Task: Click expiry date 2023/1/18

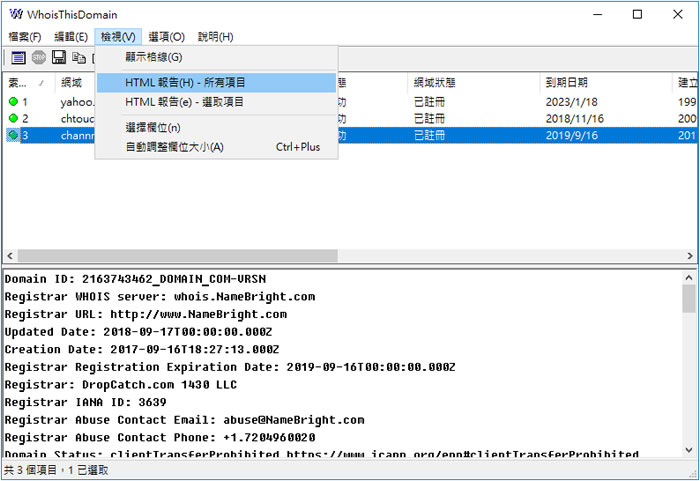Action: 571,102
